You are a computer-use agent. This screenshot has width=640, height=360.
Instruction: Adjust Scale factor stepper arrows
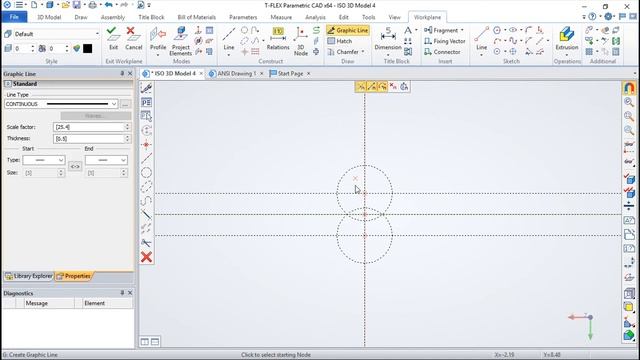tap(127, 127)
